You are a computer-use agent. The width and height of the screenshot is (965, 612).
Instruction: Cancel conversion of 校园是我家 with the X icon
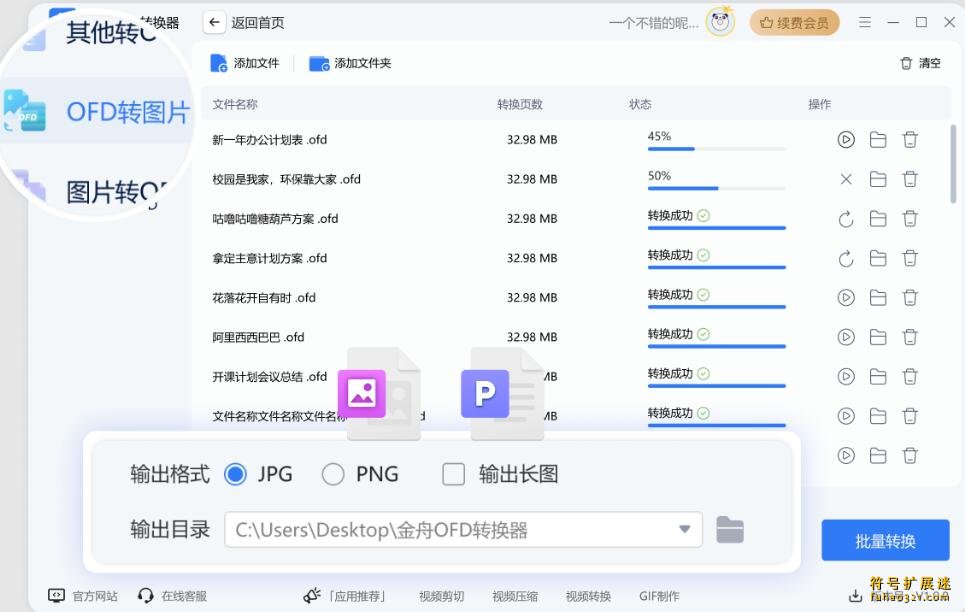click(x=845, y=179)
